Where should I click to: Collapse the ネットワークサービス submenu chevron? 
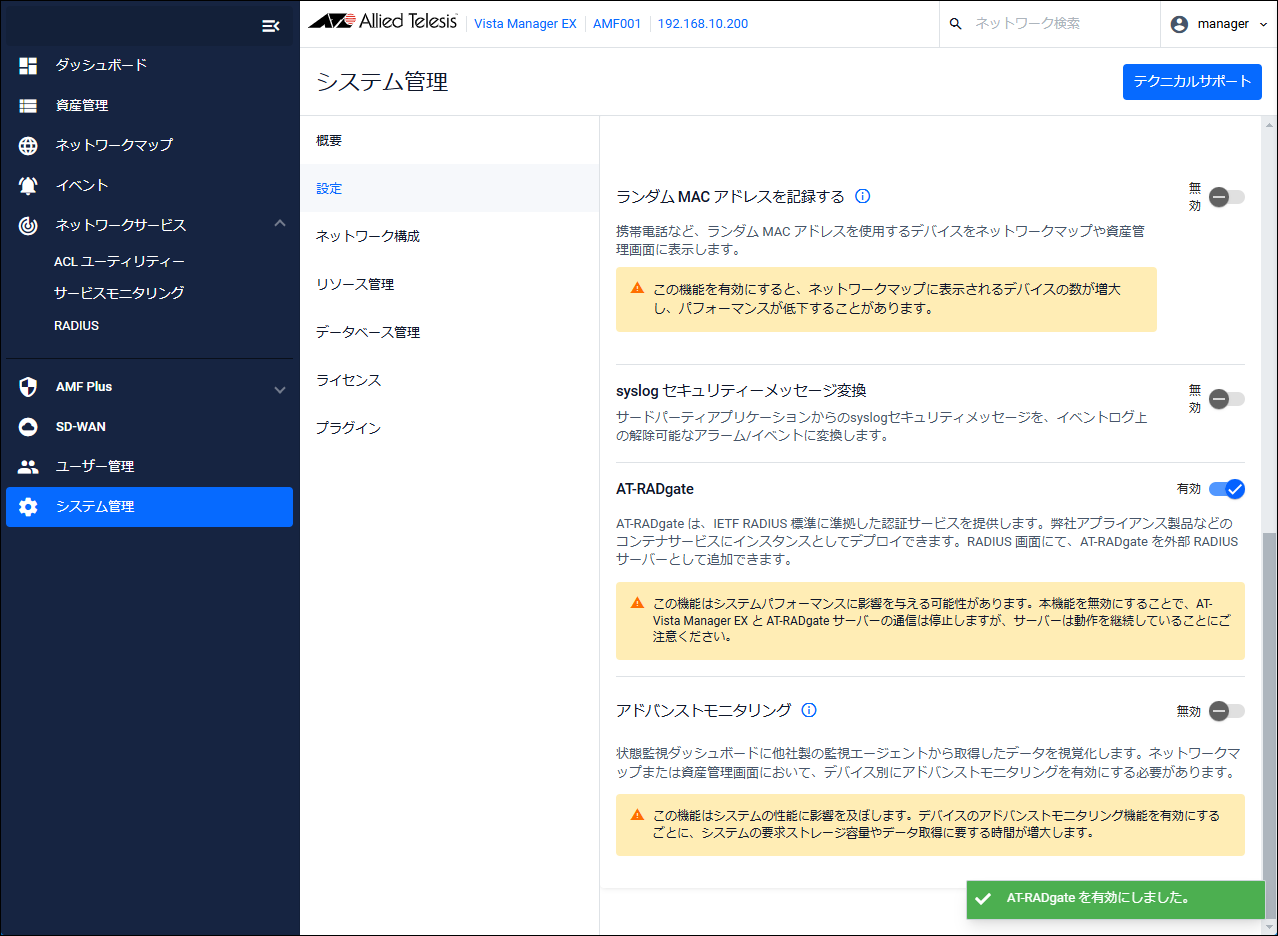(280, 224)
